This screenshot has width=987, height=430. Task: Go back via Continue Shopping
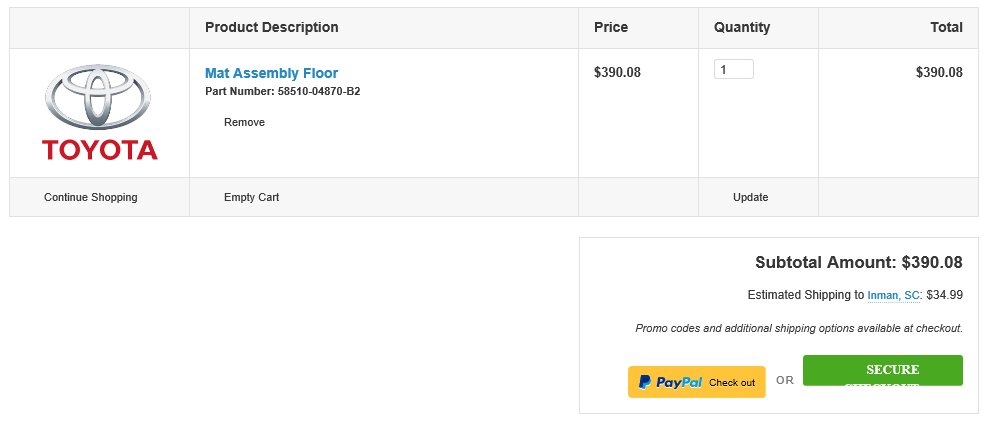click(x=91, y=197)
